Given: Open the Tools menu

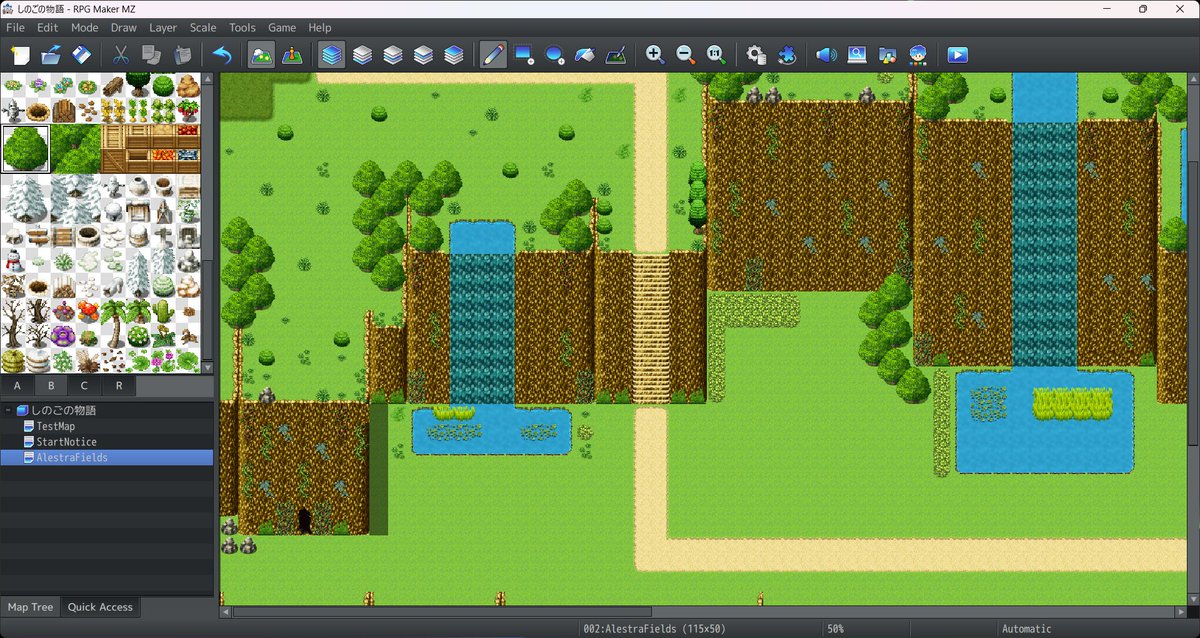Looking at the screenshot, I should (x=242, y=28).
